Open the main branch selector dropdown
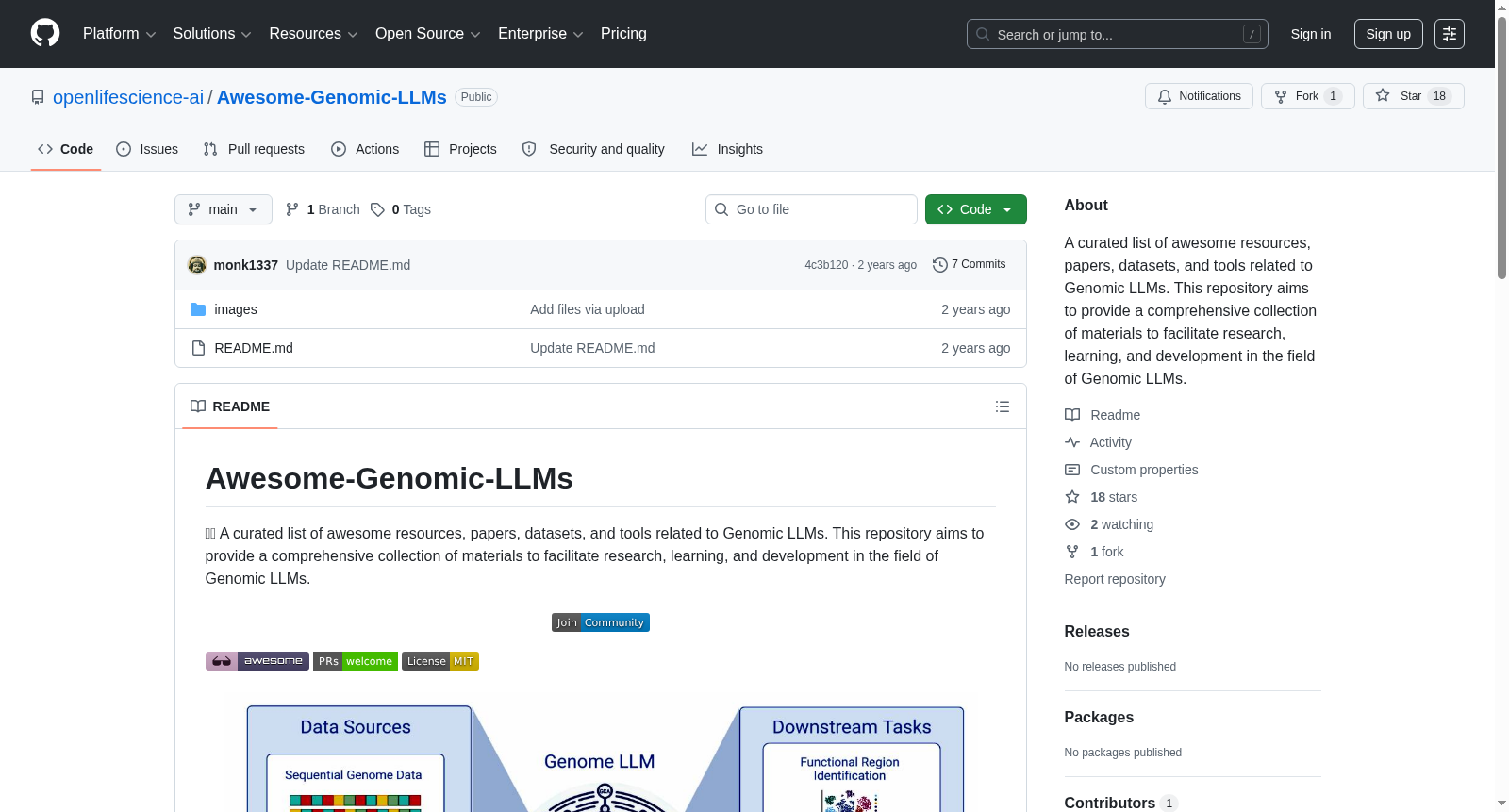The image size is (1509, 812). [224, 209]
